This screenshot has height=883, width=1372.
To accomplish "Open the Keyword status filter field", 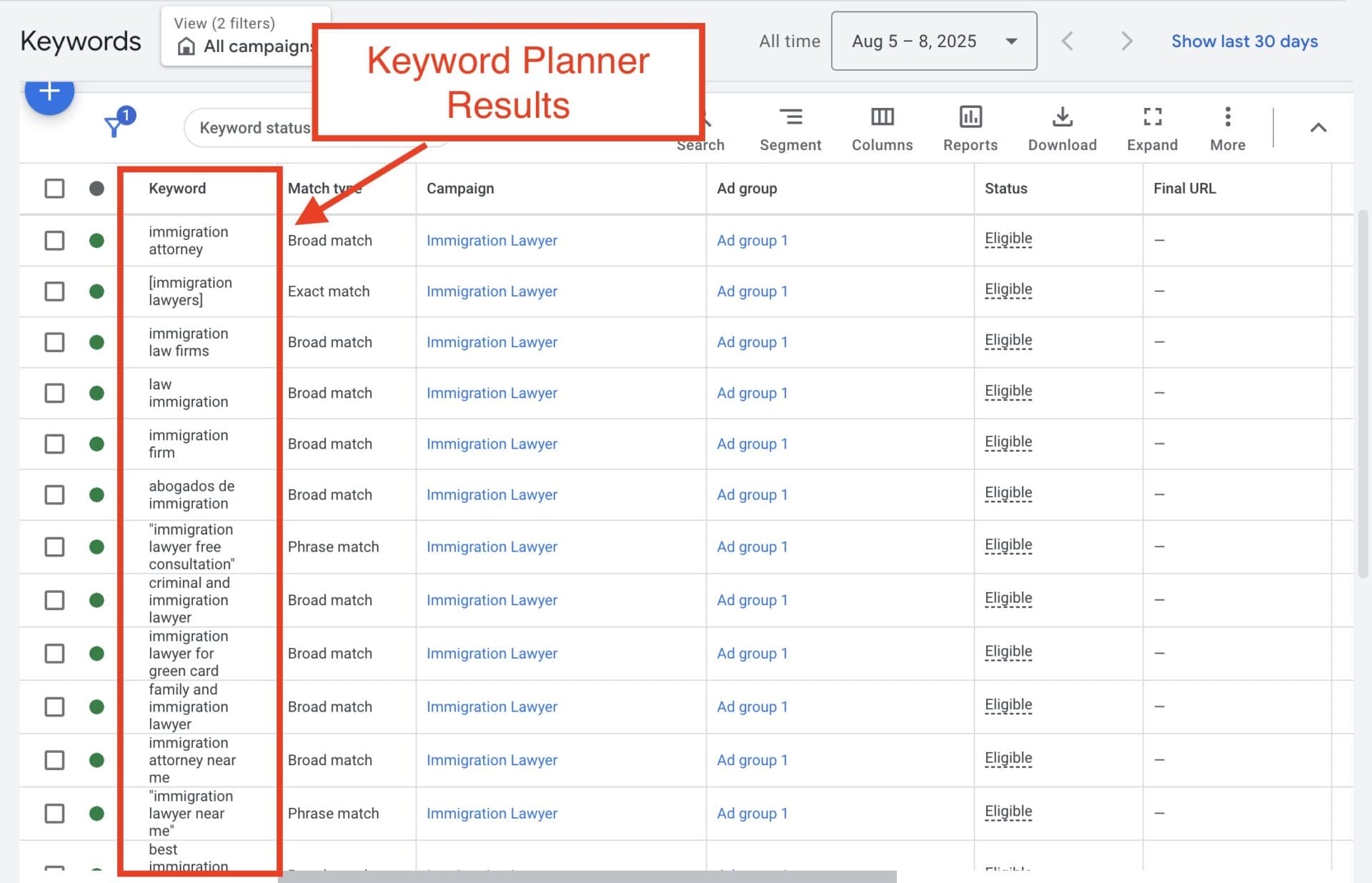I will (x=254, y=127).
